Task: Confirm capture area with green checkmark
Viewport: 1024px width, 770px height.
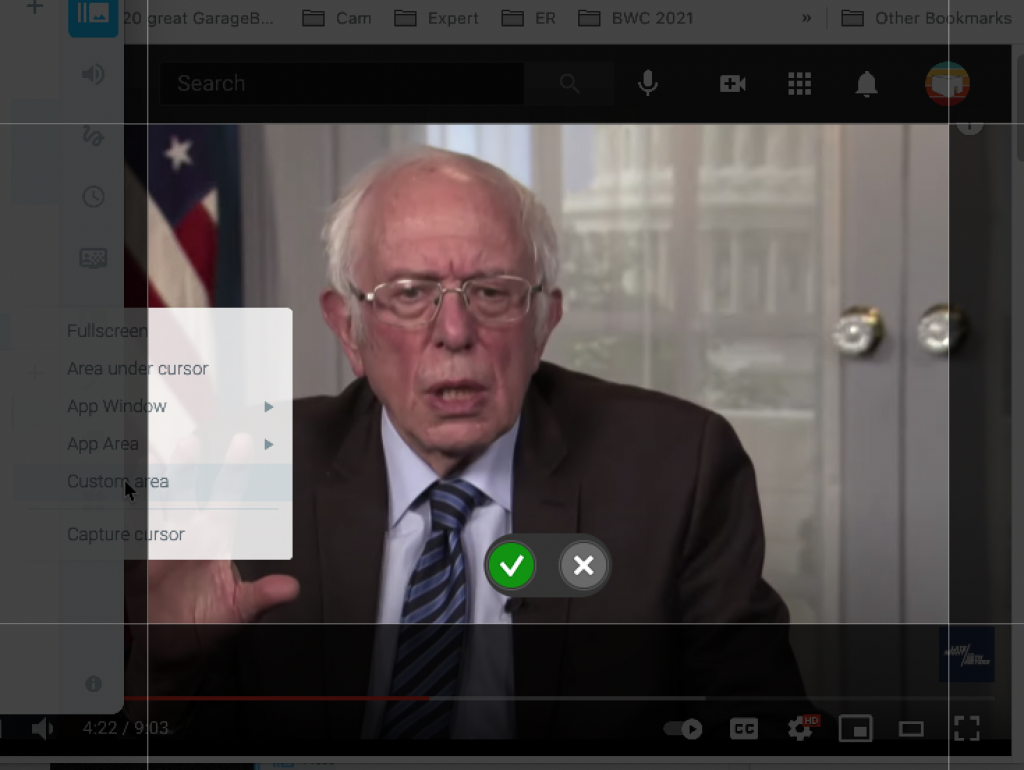Action: tap(511, 567)
